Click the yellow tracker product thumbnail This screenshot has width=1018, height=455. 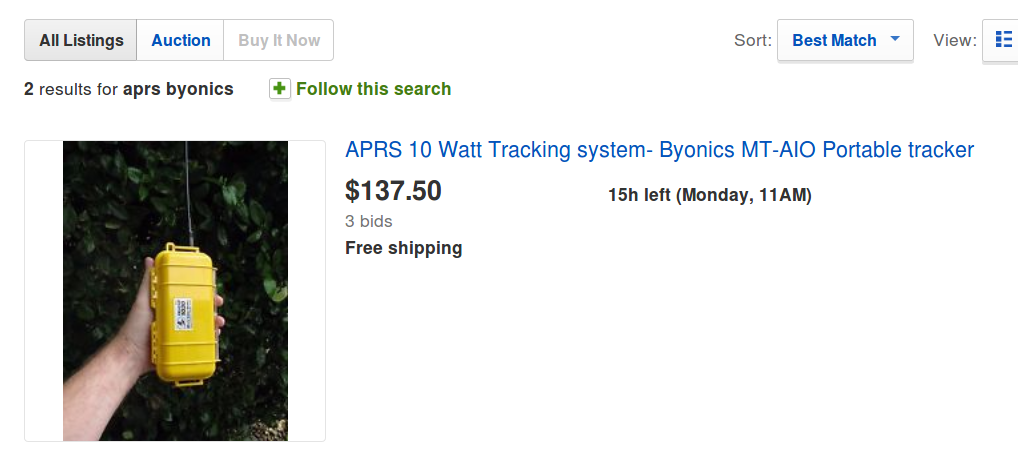[175, 291]
